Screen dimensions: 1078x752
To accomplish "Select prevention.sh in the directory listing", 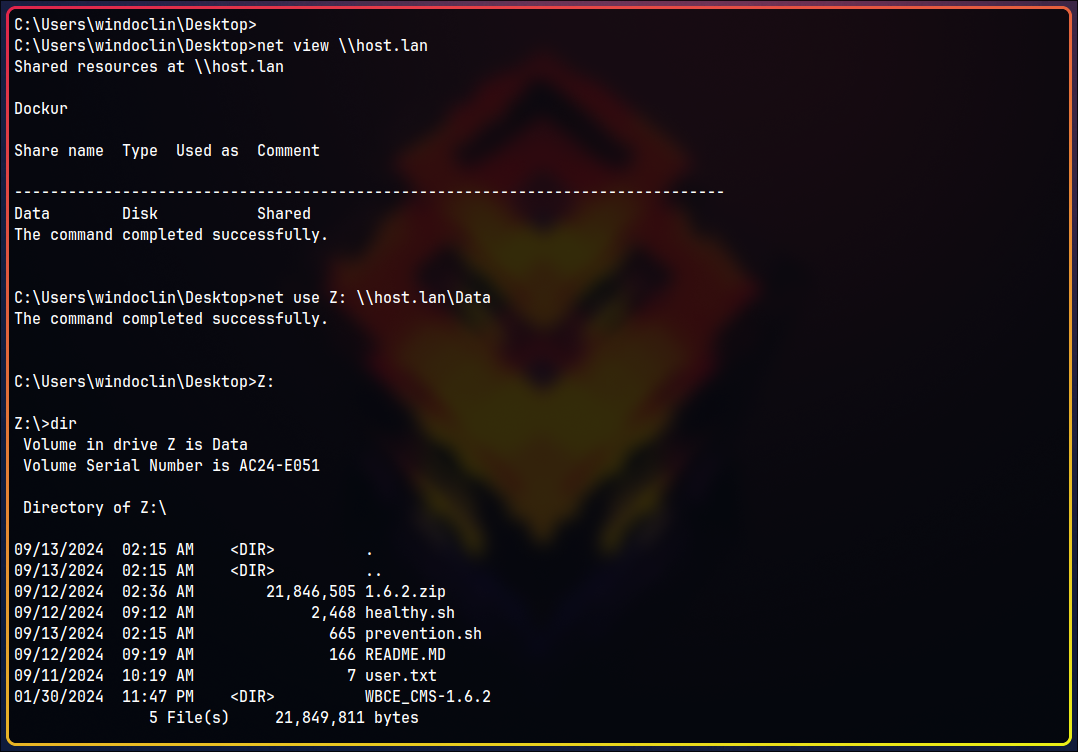I will pyautogui.click(x=423, y=633).
